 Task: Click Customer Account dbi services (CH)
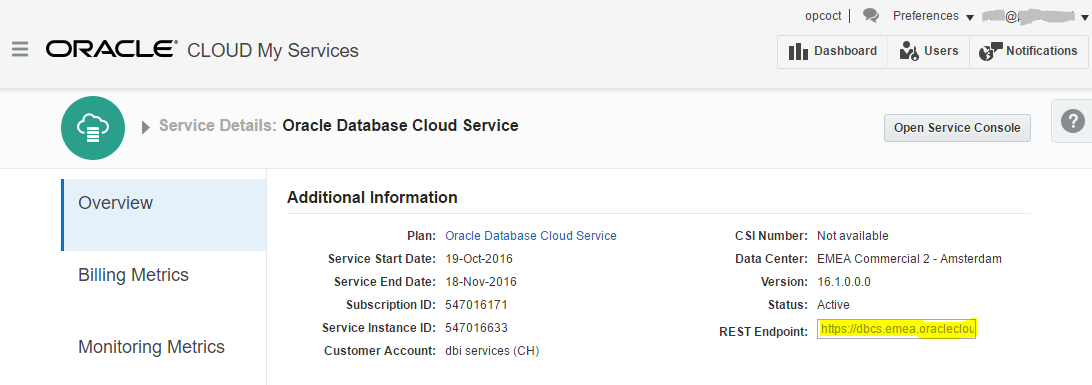(x=492, y=351)
